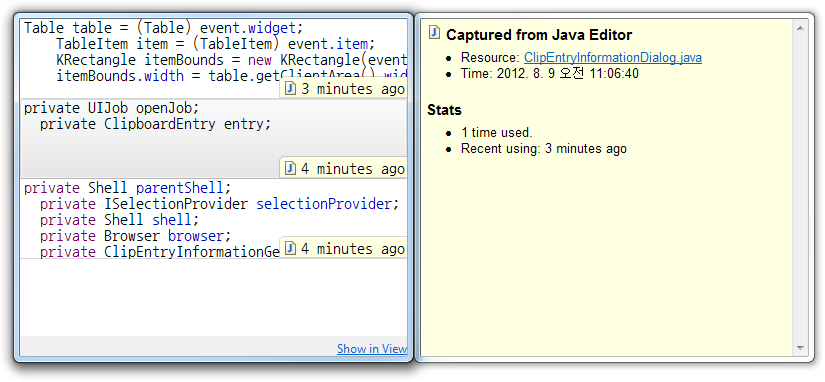Click the '1 time used.' stat line
The width and height of the screenshot is (825, 382).
(497, 133)
